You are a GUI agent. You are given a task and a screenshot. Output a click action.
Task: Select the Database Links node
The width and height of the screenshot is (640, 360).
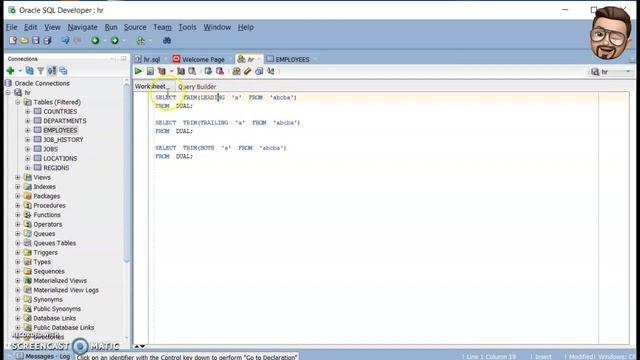[x=55, y=318]
